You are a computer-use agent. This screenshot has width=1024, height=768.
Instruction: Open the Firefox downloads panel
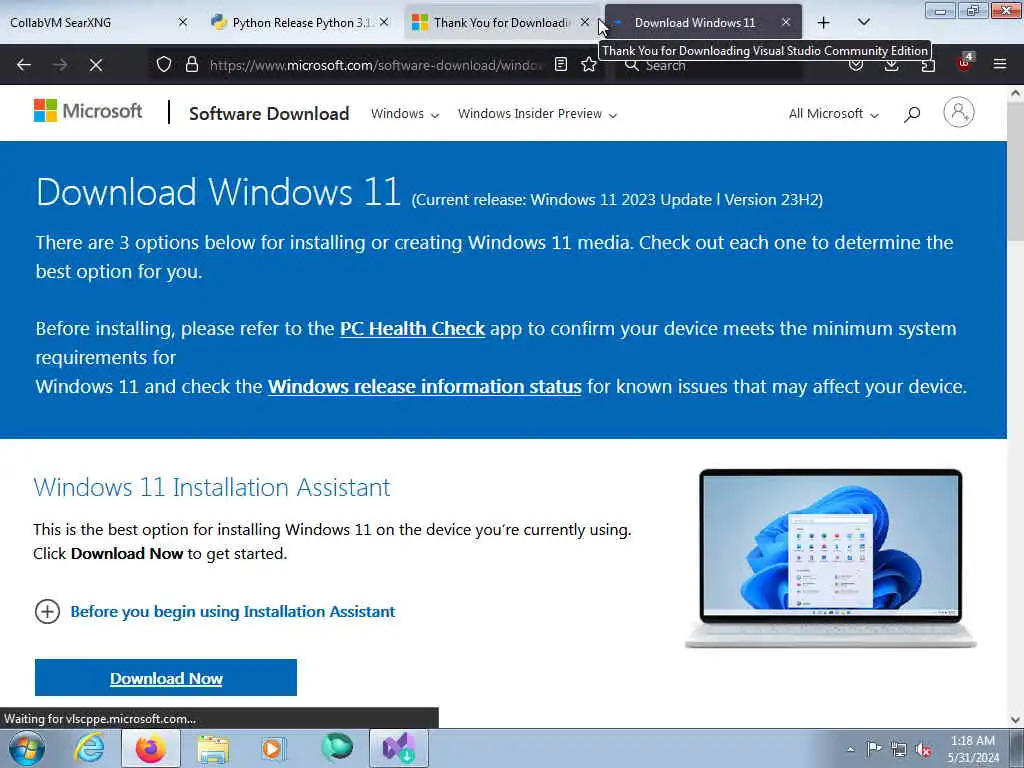click(891, 67)
